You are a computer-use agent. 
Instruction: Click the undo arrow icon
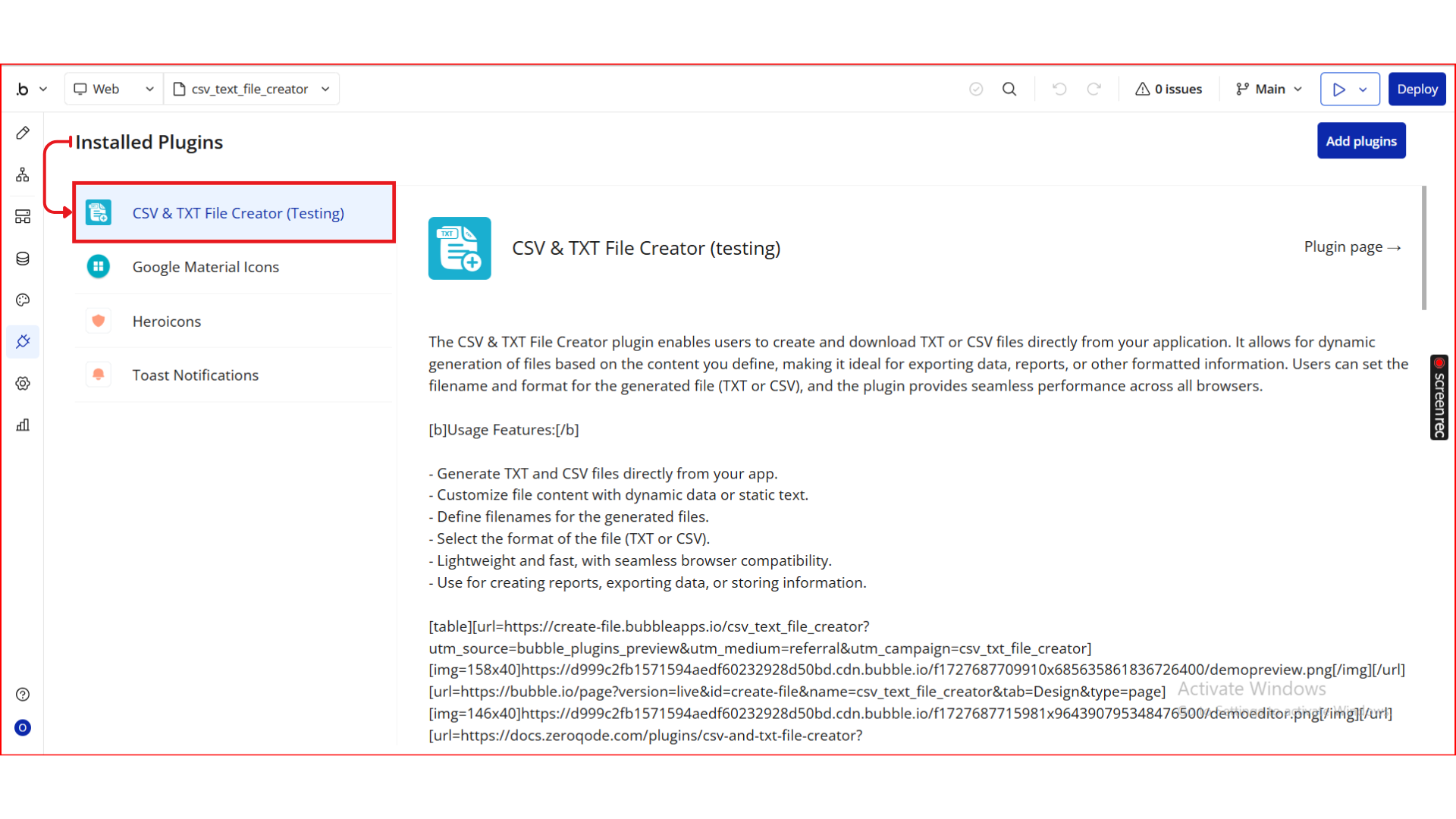1059,89
